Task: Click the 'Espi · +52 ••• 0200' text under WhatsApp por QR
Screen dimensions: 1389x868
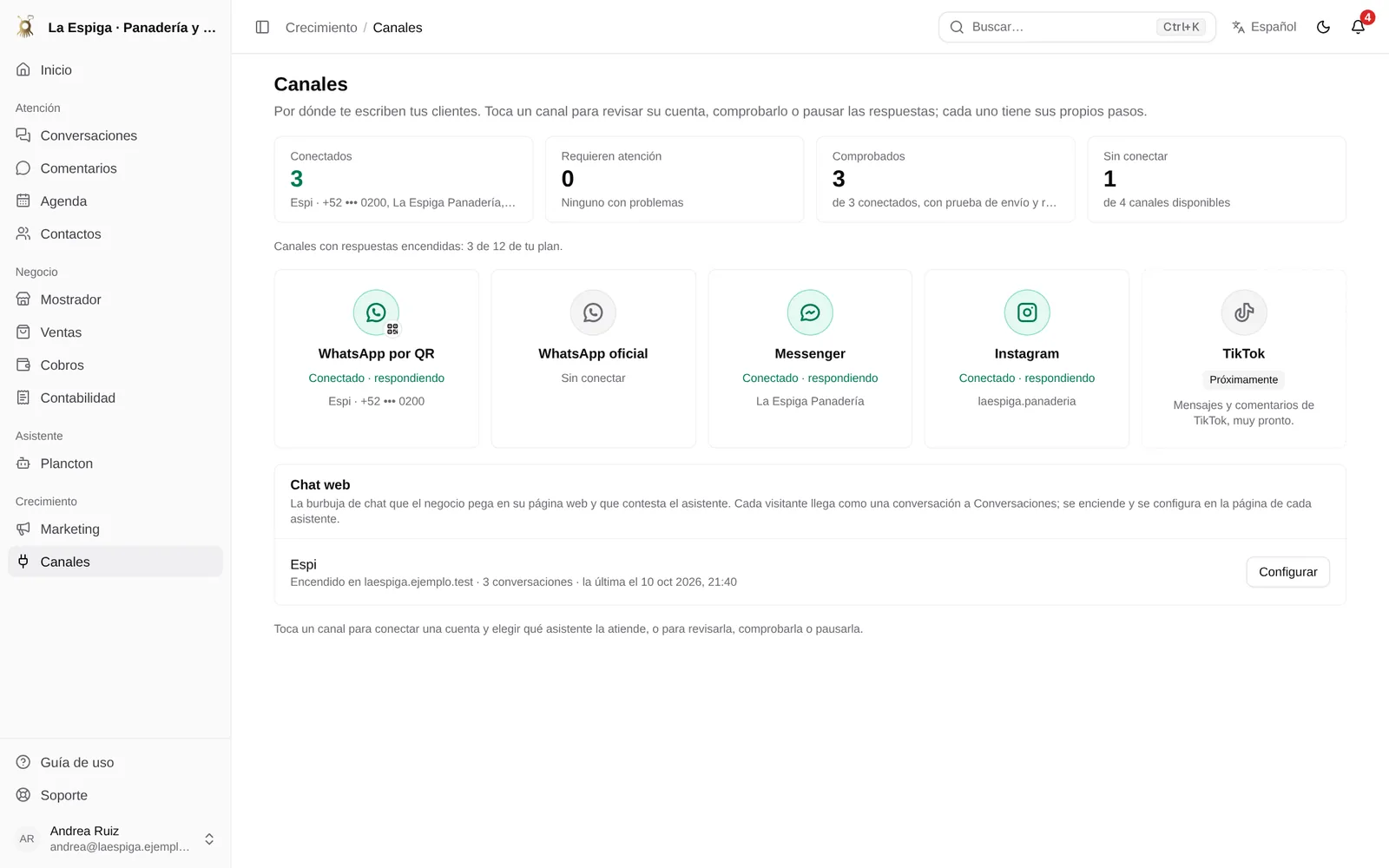Action: [376, 401]
